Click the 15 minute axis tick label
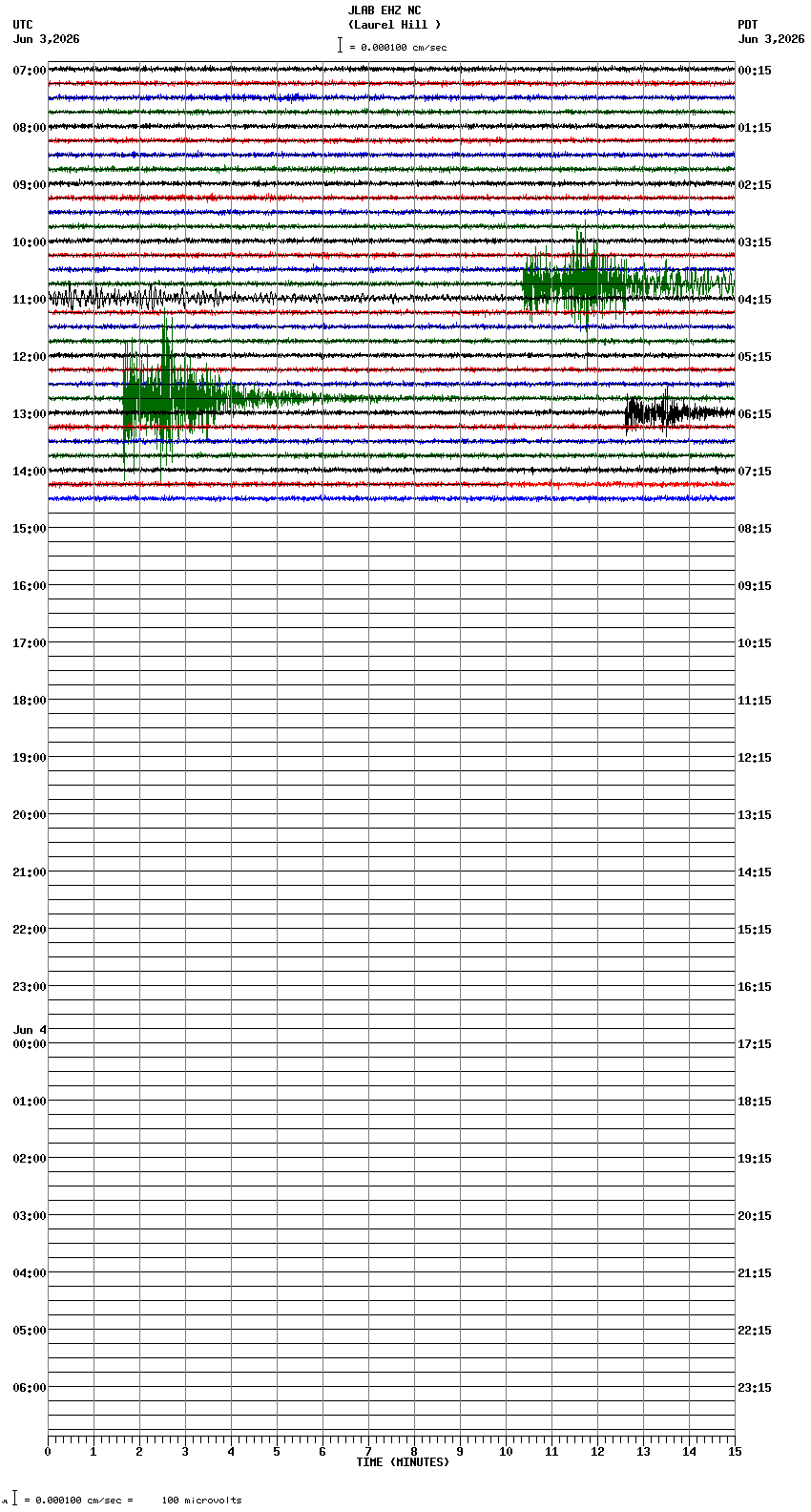The width and height of the screenshot is (811, 1512). pos(735,1452)
